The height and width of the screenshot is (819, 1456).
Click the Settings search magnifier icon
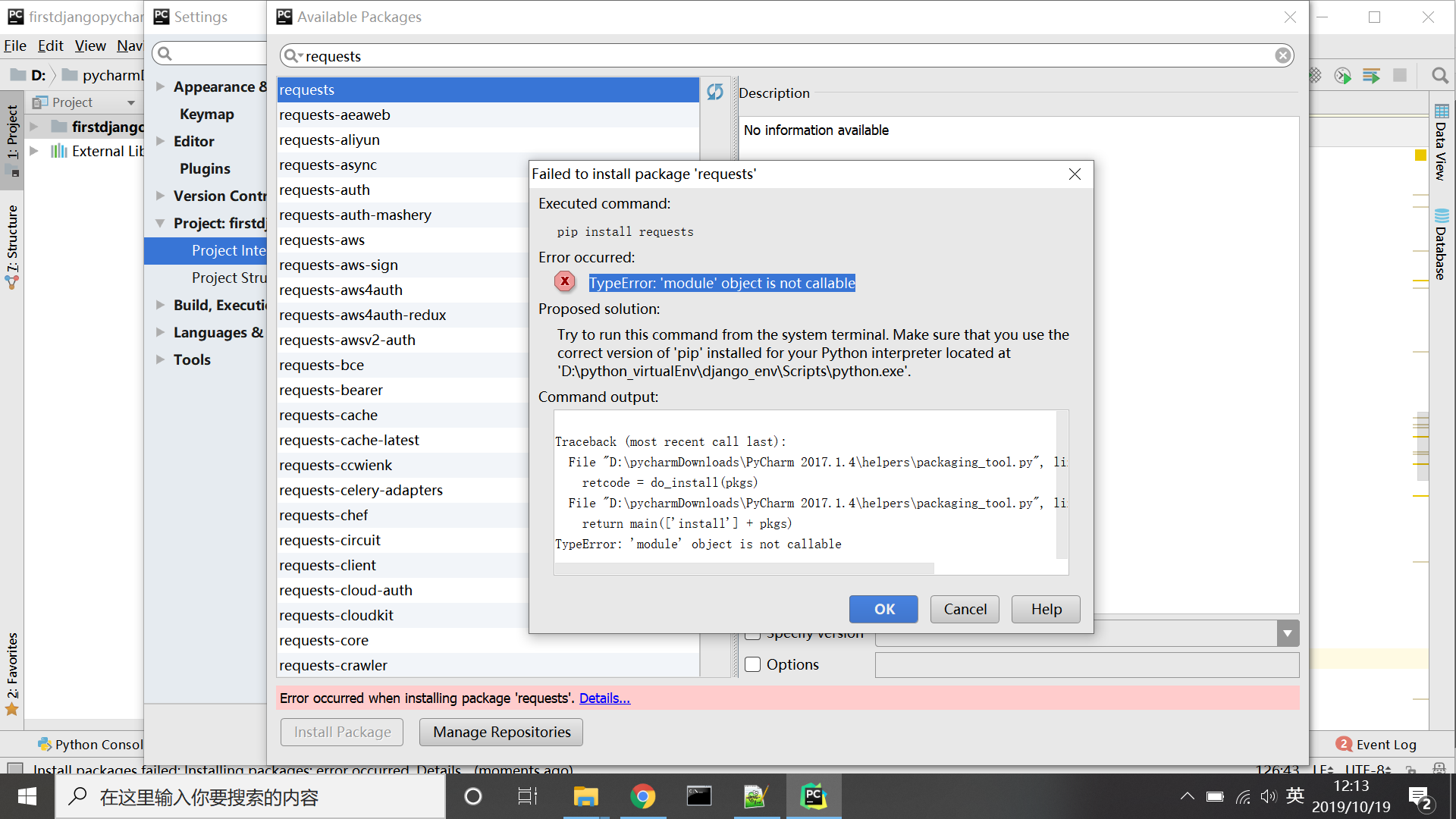(x=165, y=53)
